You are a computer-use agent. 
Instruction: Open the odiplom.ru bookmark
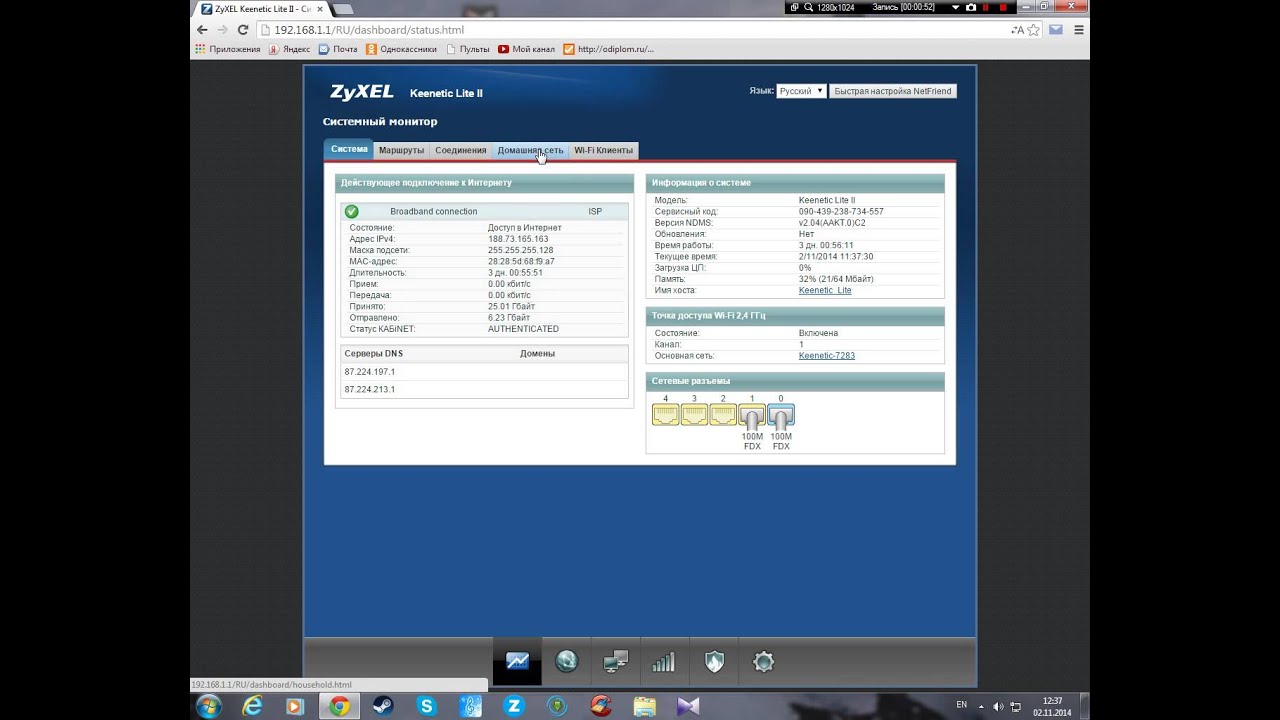[x=608, y=48]
